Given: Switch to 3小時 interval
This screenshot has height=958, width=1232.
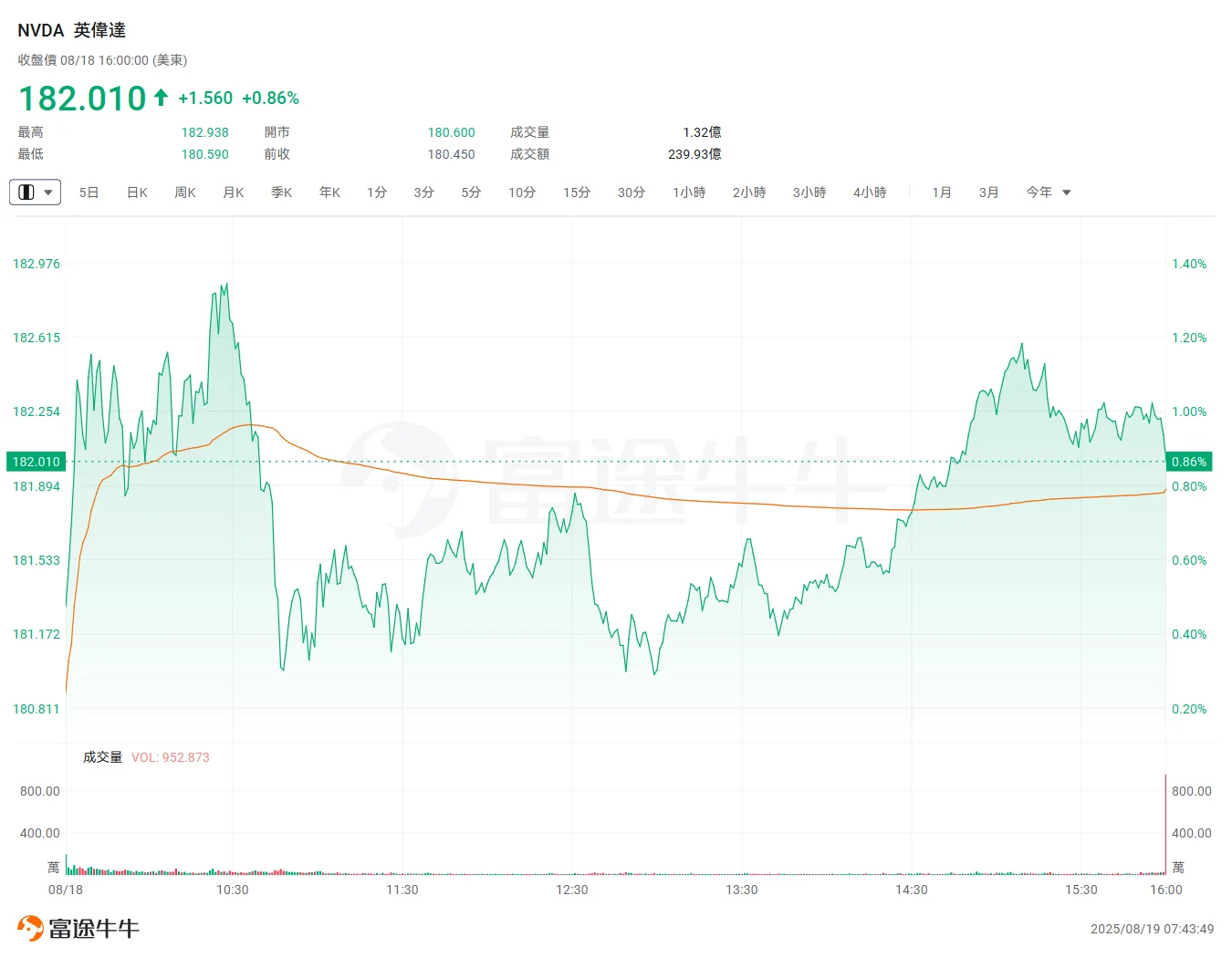Looking at the screenshot, I should tap(809, 193).
